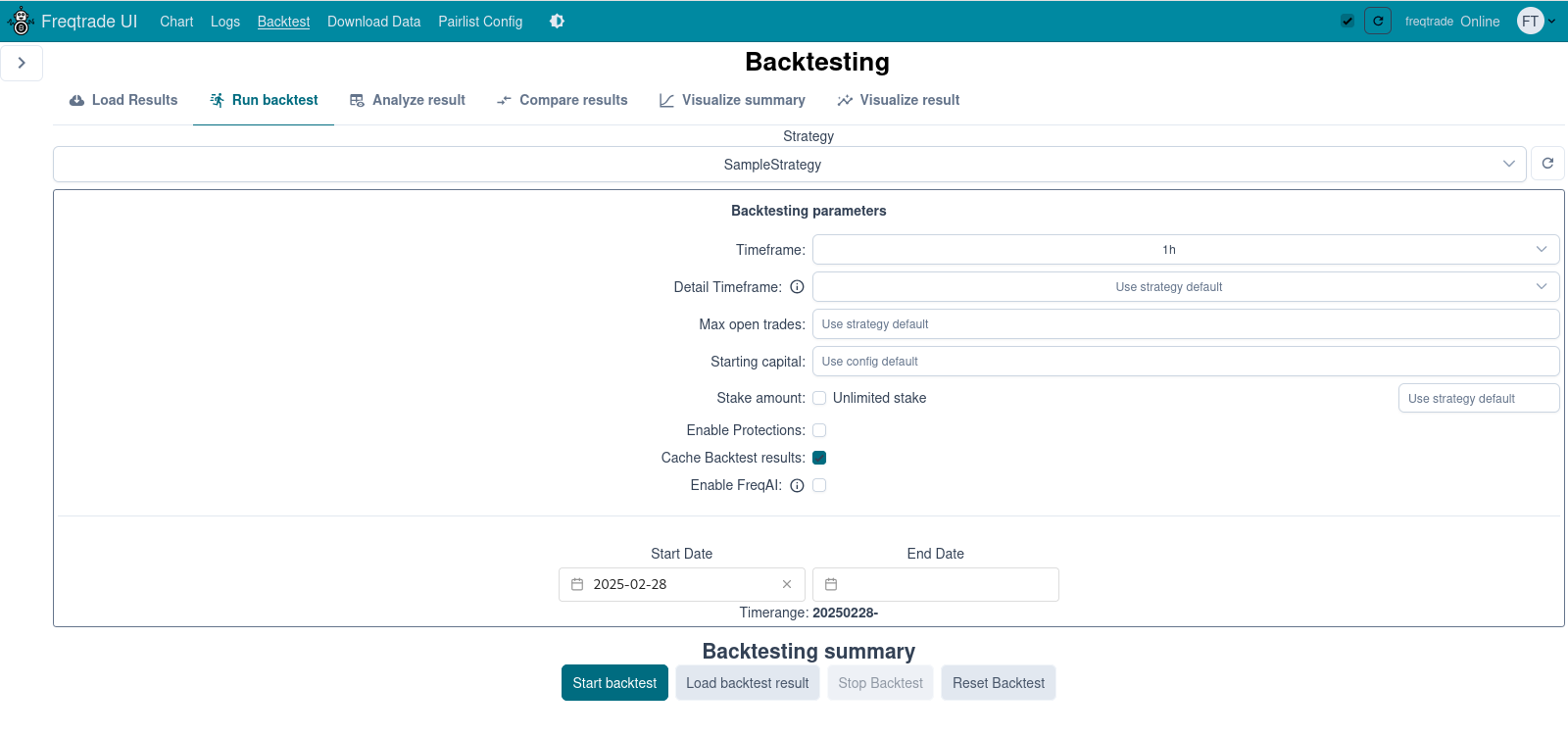The image size is (1568, 736).
Task: Click the refresh icon in top bar
Action: [x=1377, y=21]
